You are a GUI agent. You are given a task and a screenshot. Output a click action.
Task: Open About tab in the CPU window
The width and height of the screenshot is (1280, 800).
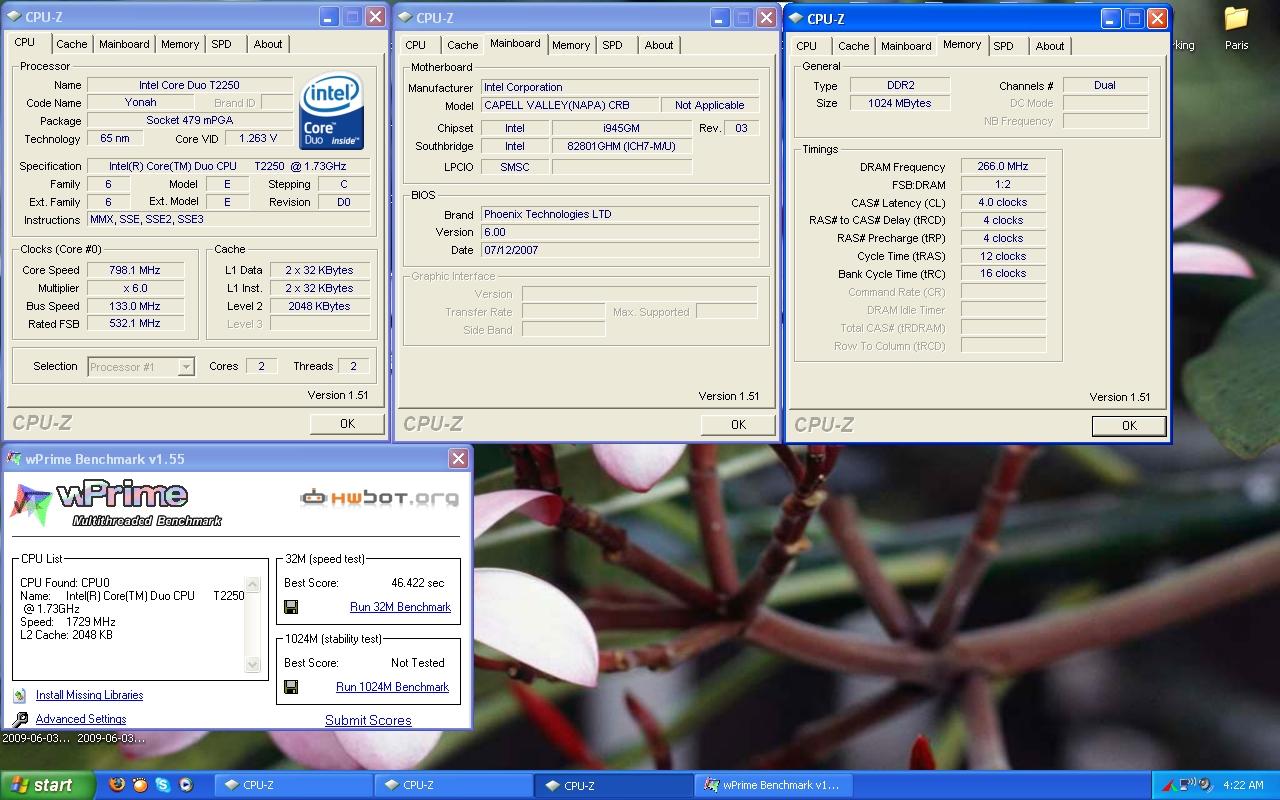tap(268, 44)
